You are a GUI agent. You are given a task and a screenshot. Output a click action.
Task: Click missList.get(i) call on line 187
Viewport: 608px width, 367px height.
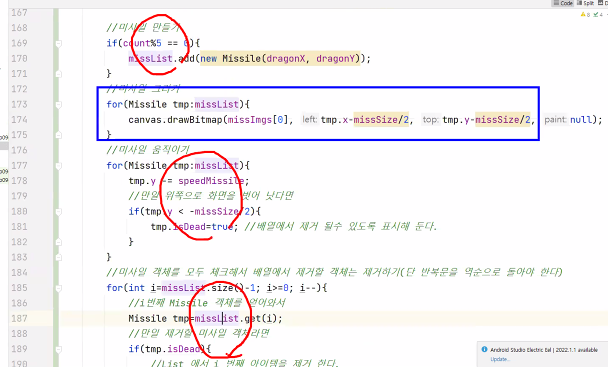[236, 319]
